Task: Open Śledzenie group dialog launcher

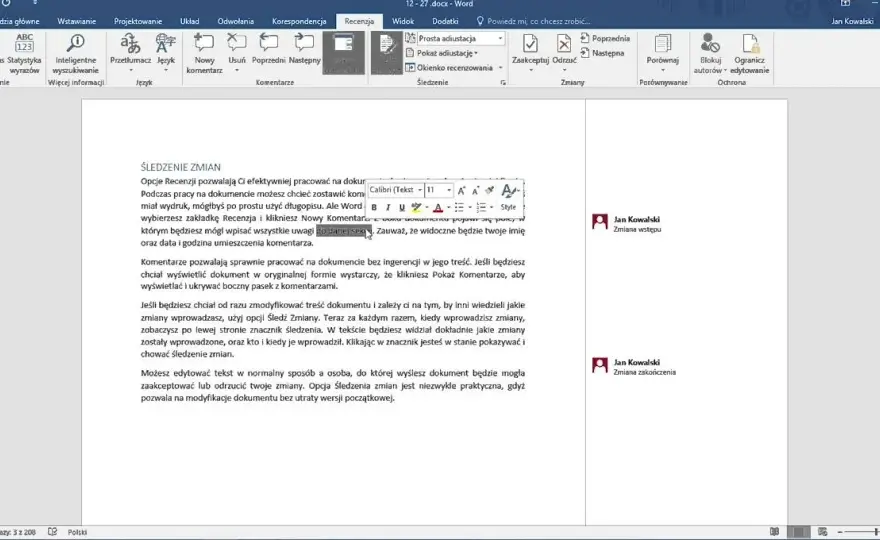Action: pyautogui.click(x=503, y=83)
